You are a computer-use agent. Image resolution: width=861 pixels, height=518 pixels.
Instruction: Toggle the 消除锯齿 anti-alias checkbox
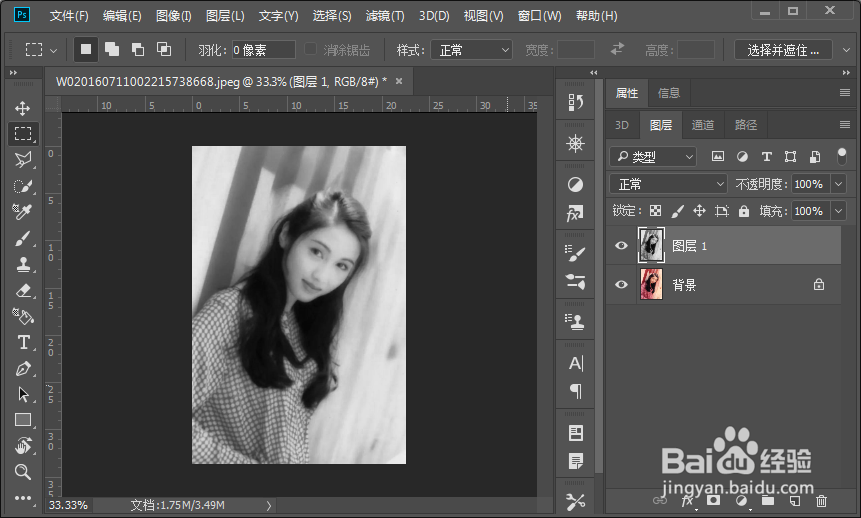pos(310,49)
